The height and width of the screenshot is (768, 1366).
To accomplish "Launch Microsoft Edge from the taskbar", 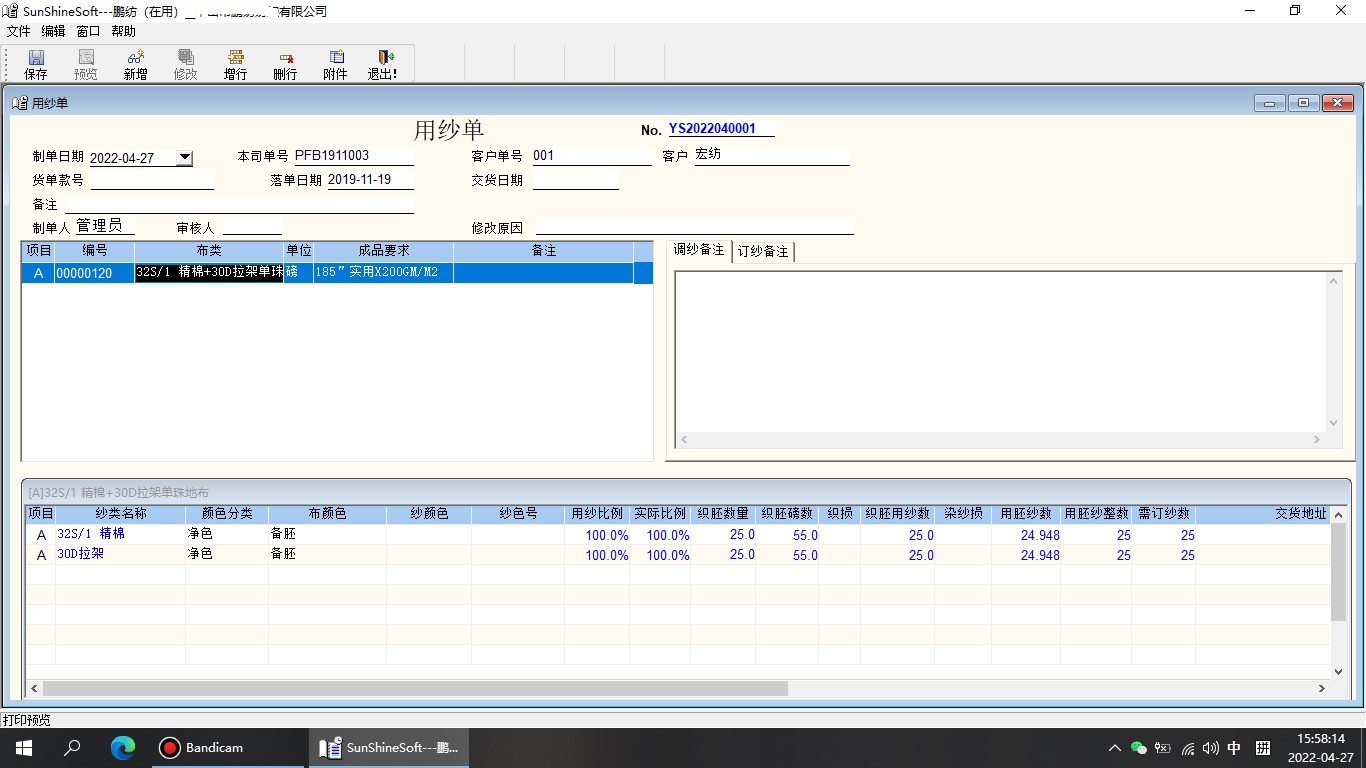I will pos(122,748).
